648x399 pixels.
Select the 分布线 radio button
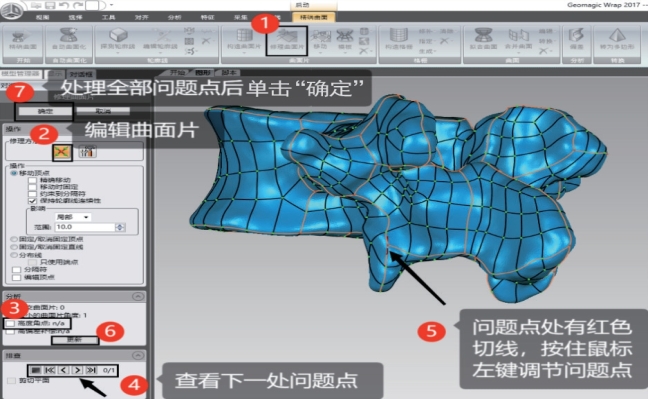click(x=14, y=255)
